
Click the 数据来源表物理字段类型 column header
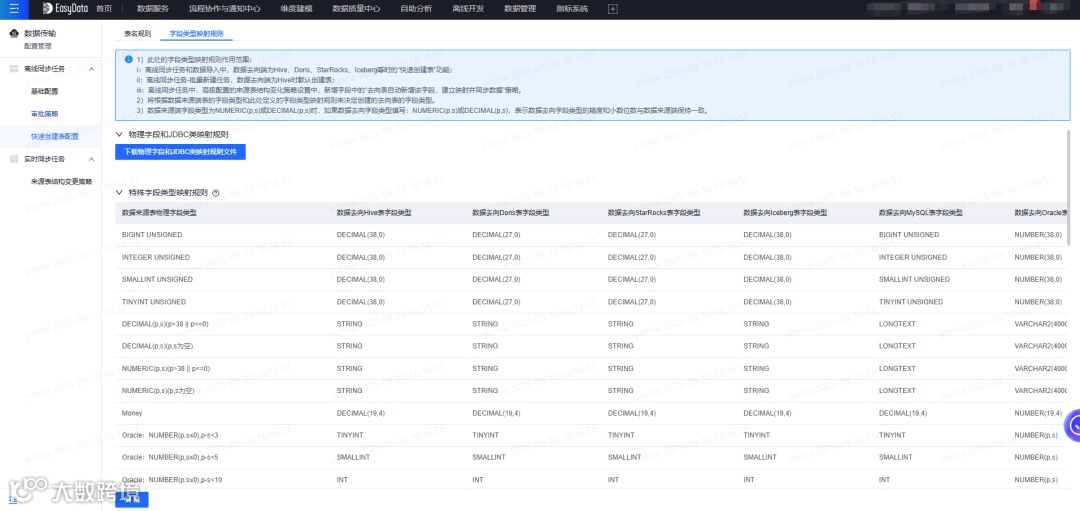click(159, 213)
